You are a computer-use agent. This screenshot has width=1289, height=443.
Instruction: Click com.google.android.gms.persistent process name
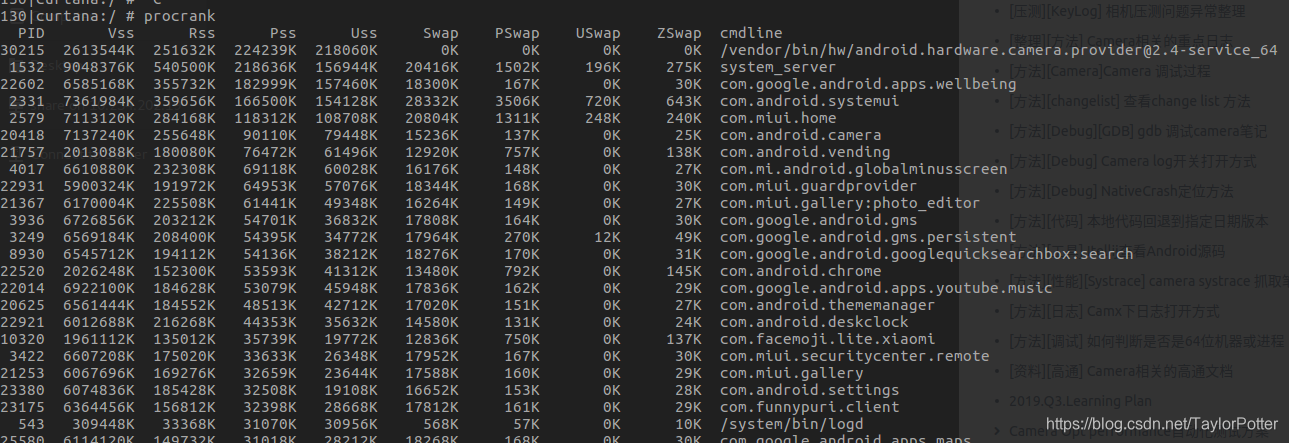pyautogui.click(x=868, y=237)
